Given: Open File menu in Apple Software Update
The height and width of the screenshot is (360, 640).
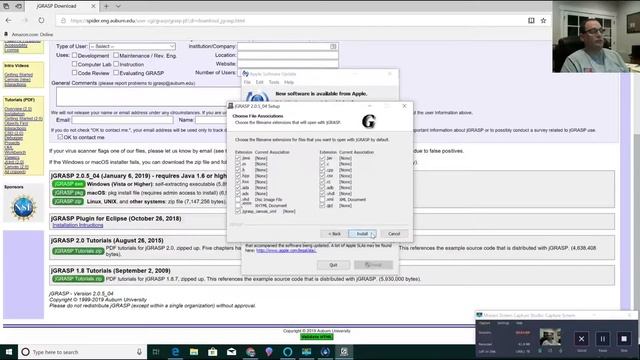Looking at the screenshot, I should 247,82.
